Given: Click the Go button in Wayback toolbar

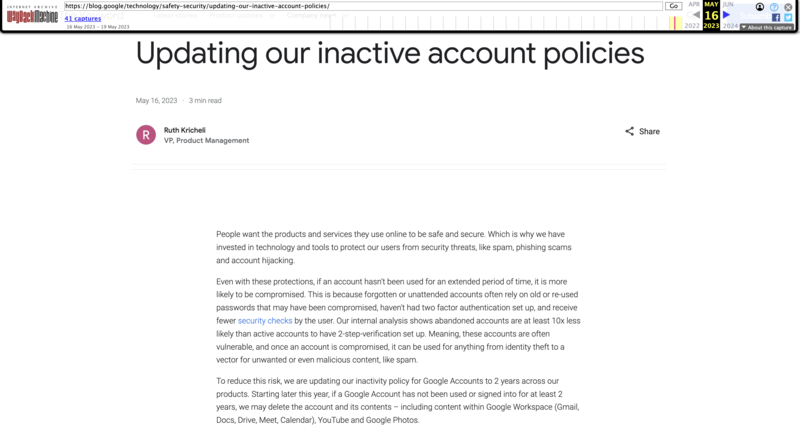Looking at the screenshot, I should pos(673,6).
